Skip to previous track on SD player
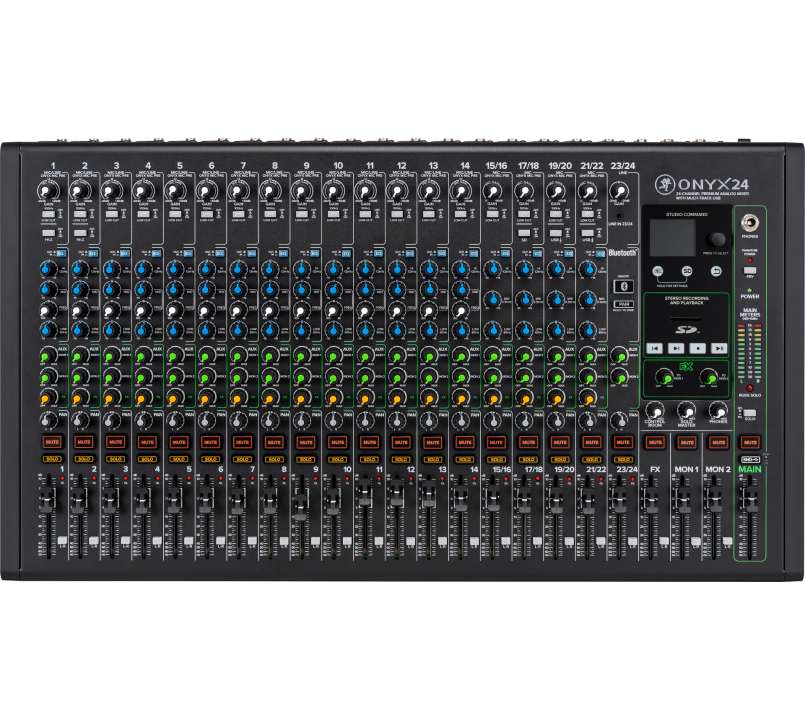Screen dimensions: 805x720 pos(654,347)
